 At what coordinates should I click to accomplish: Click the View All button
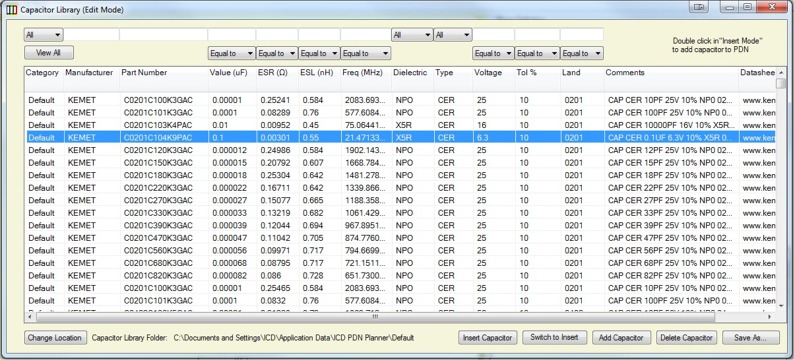tap(49, 53)
